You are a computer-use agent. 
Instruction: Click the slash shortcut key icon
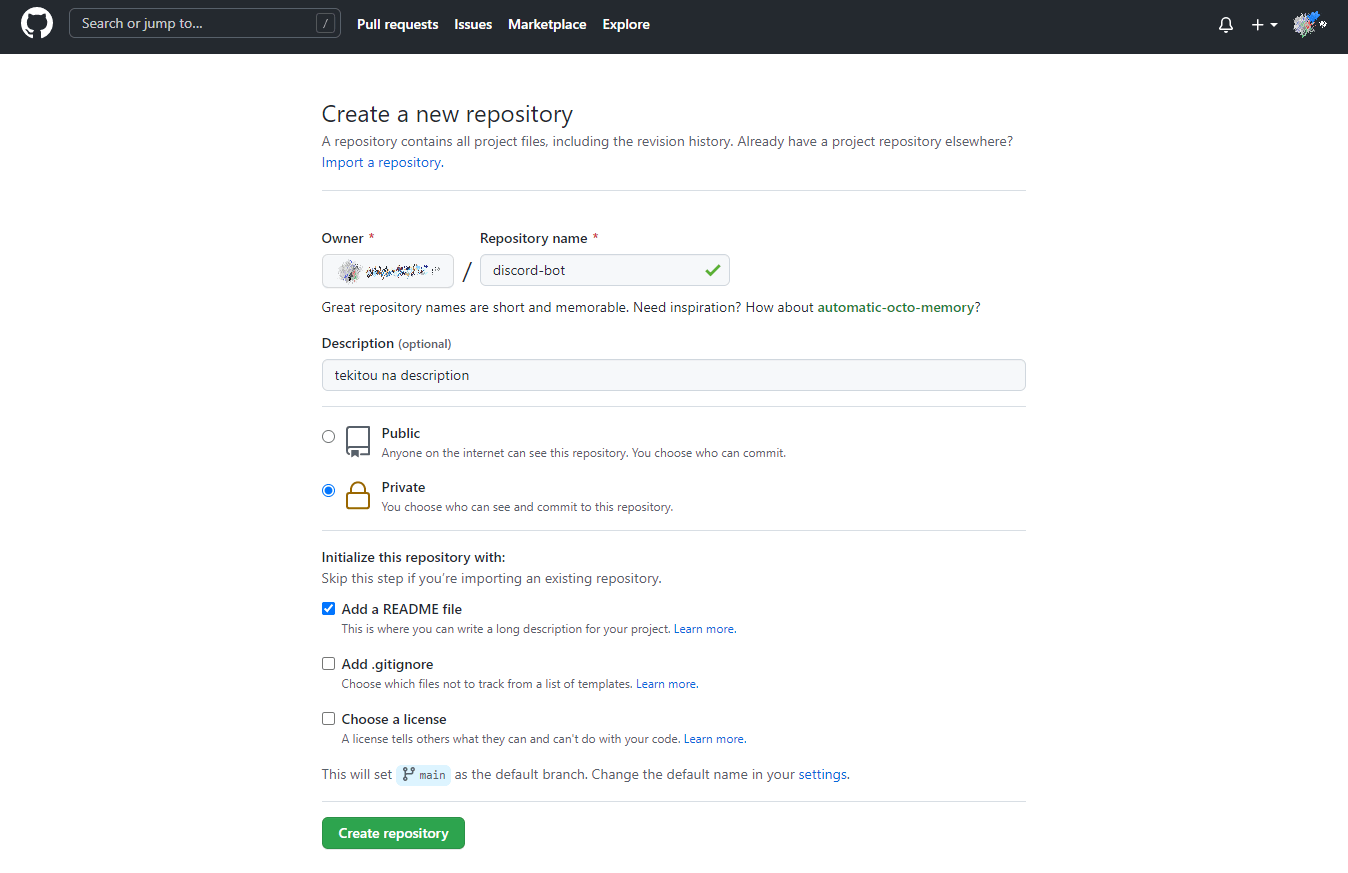(x=325, y=24)
